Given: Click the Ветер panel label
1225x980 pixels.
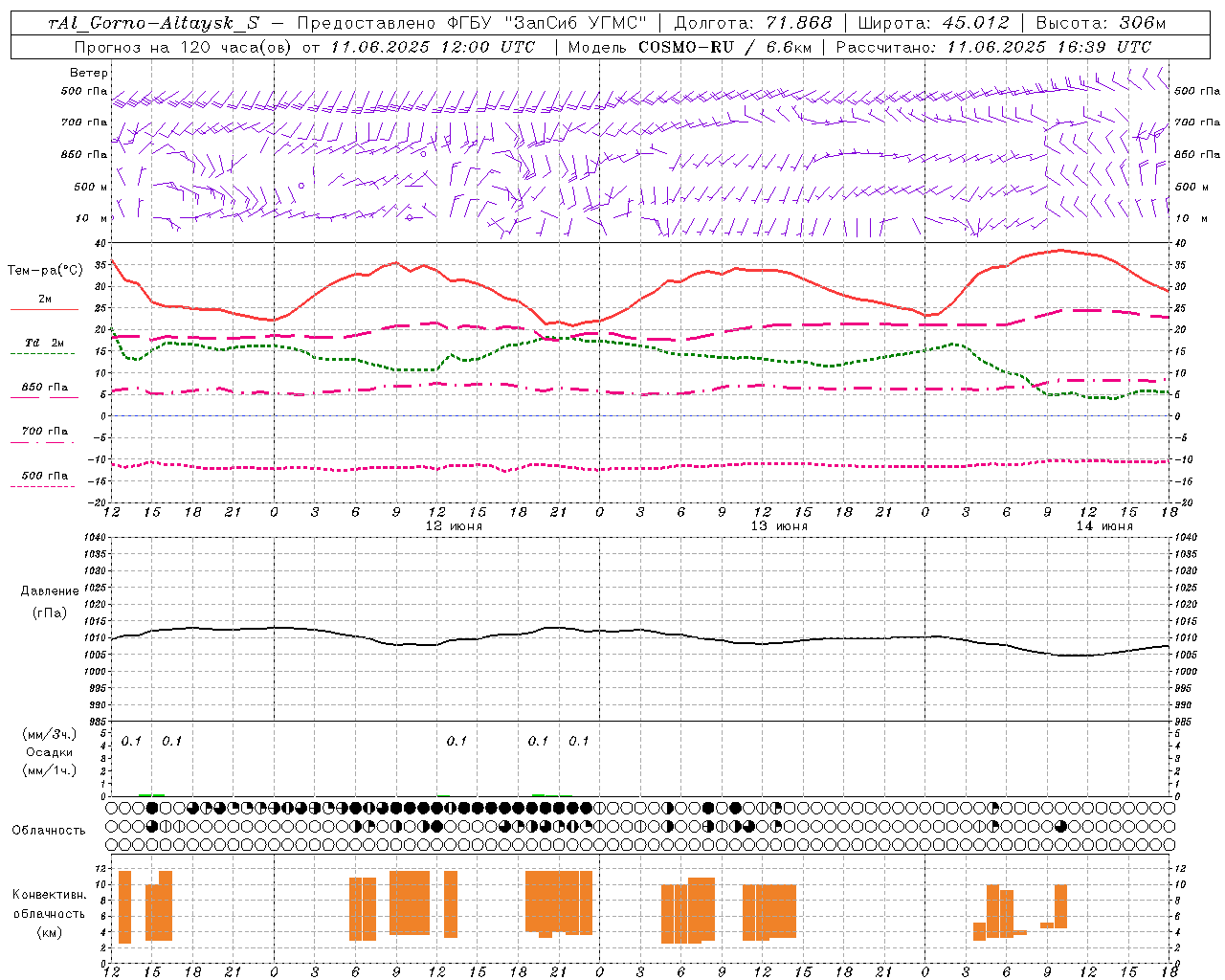Looking at the screenshot, I should tap(89, 73).
